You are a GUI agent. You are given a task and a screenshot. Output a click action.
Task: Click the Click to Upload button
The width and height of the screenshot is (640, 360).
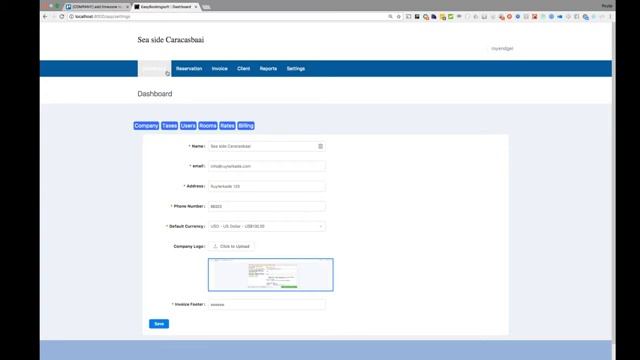point(231,246)
